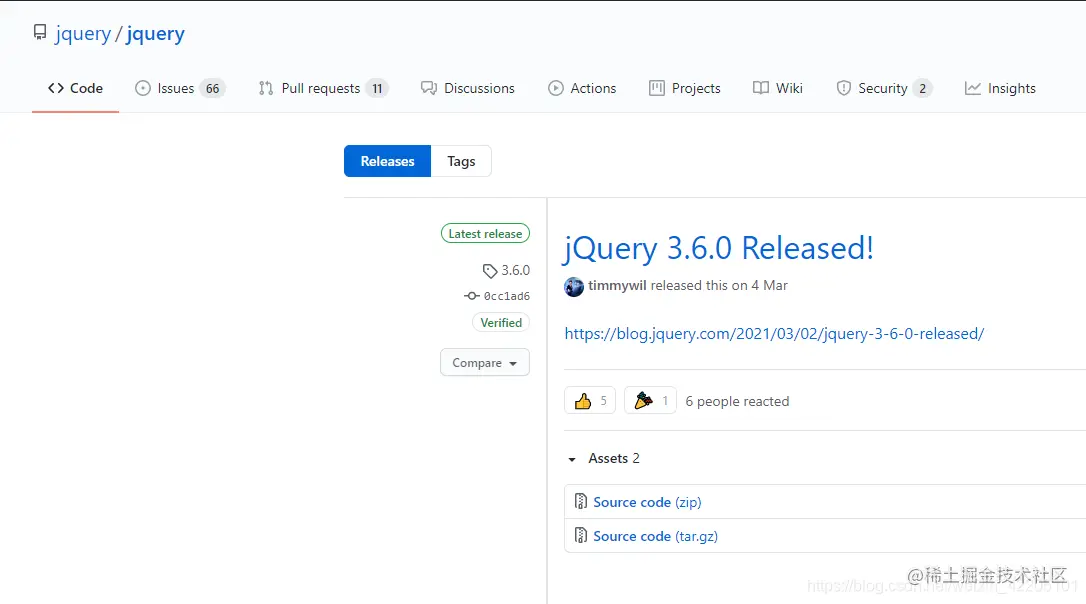Click the Actions play icon
1086x604 pixels.
555,88
